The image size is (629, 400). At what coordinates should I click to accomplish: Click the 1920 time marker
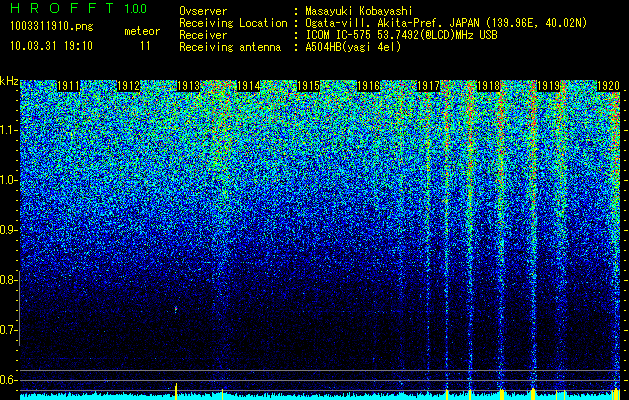[x=608, y=86]
